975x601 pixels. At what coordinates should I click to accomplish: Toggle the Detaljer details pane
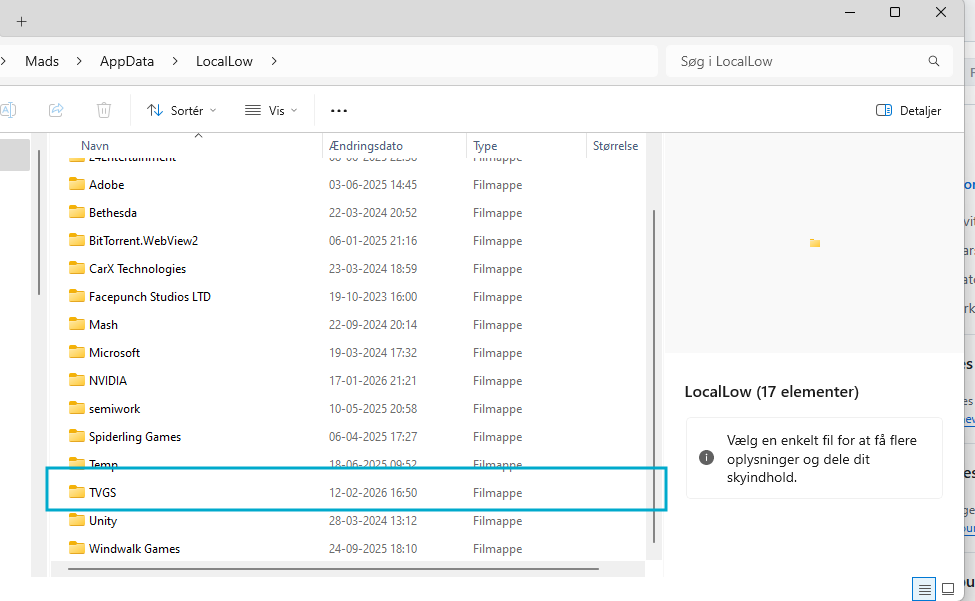908,110
